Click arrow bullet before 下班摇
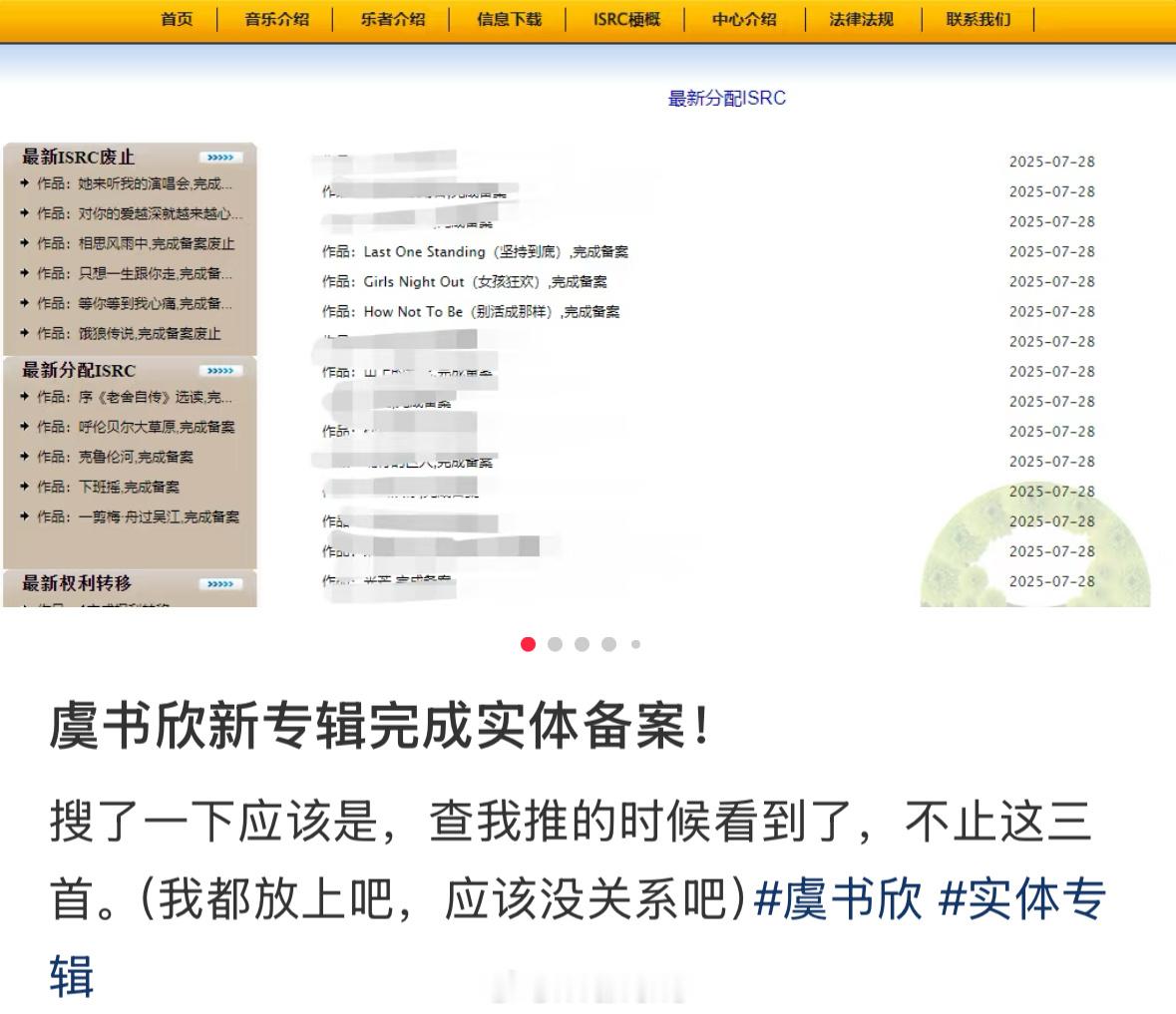Image resolution: width=1176 pixels, height=1014 pixels. (x=25, y=487)
